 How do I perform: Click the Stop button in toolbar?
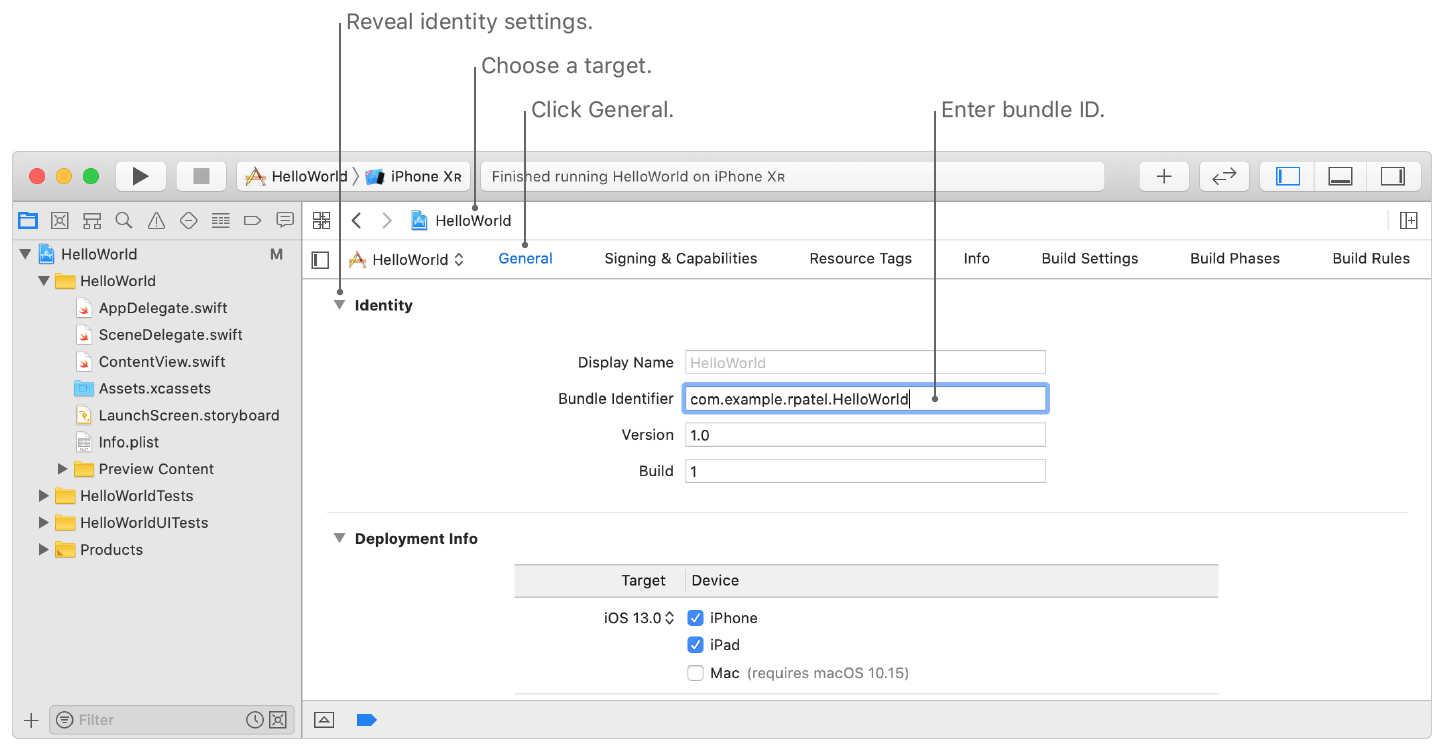pyautogui.click(x=201, y=176)
